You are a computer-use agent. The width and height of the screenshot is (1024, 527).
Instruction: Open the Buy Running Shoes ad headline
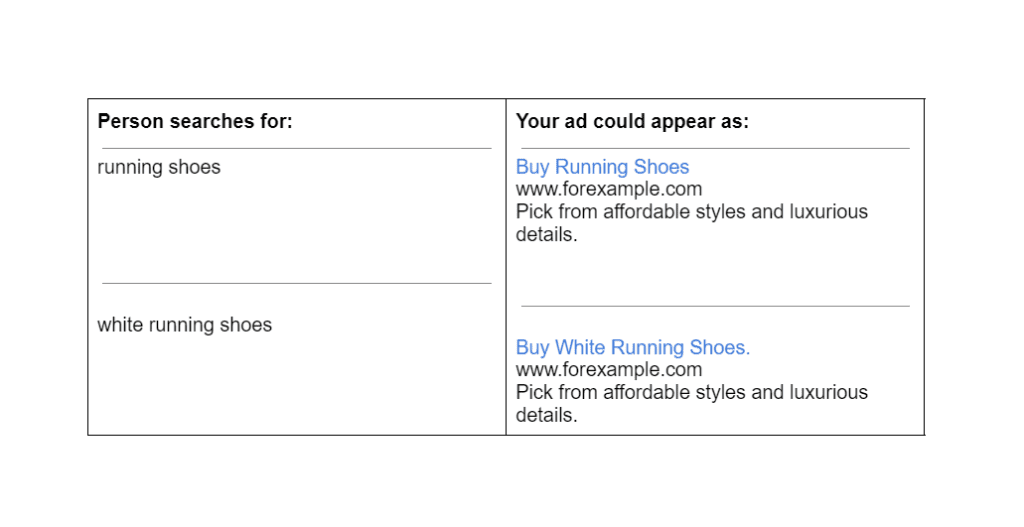[602, 167]
